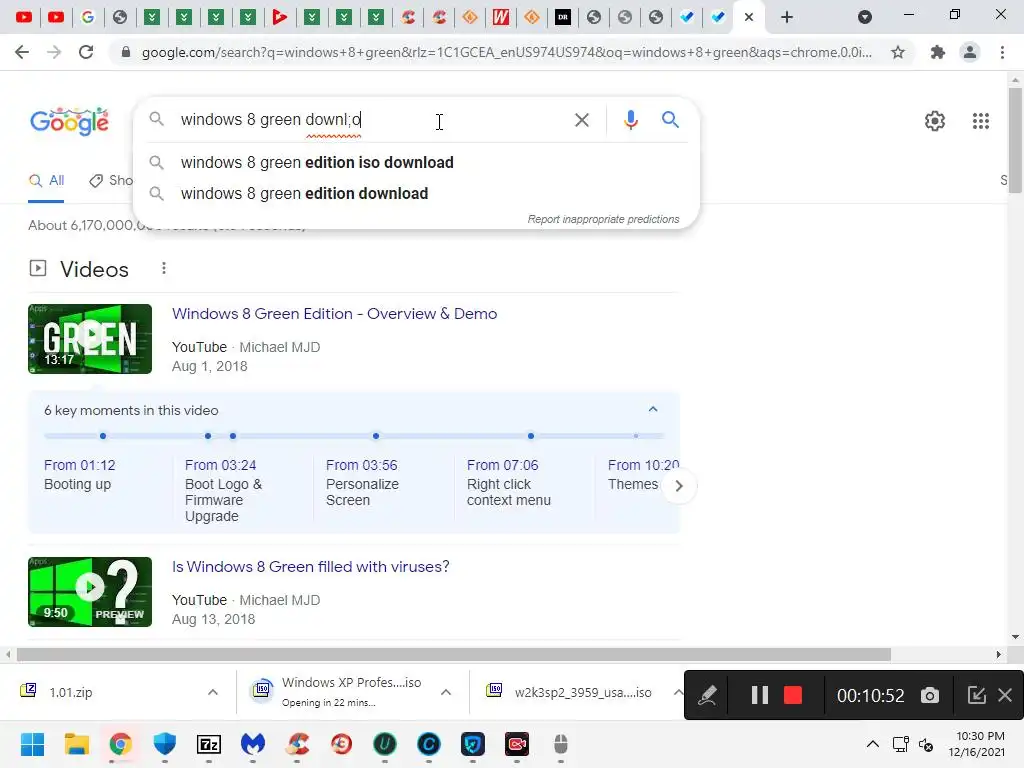Go to Google homepage via logo
Screen dimensions: 1024x768
point(69,121)
